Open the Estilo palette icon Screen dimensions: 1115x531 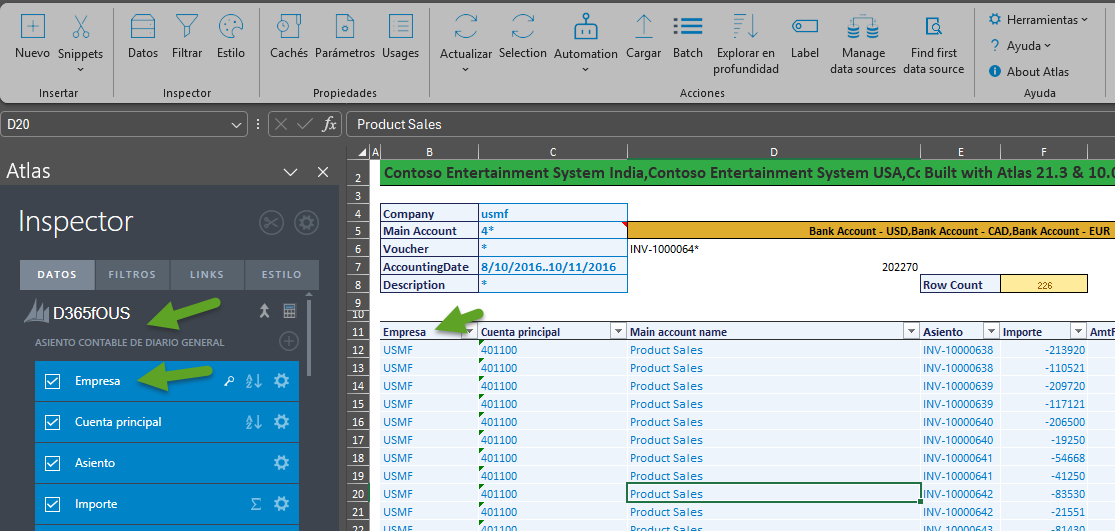click(230, 27)
